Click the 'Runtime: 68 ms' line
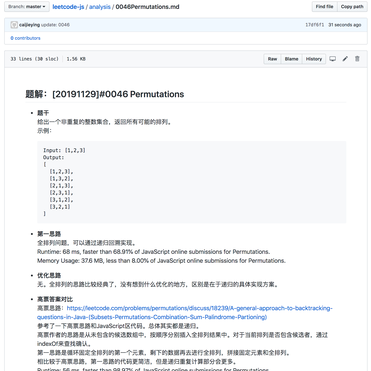The width and height of the screenshot is (371, 371). [154, 252]
